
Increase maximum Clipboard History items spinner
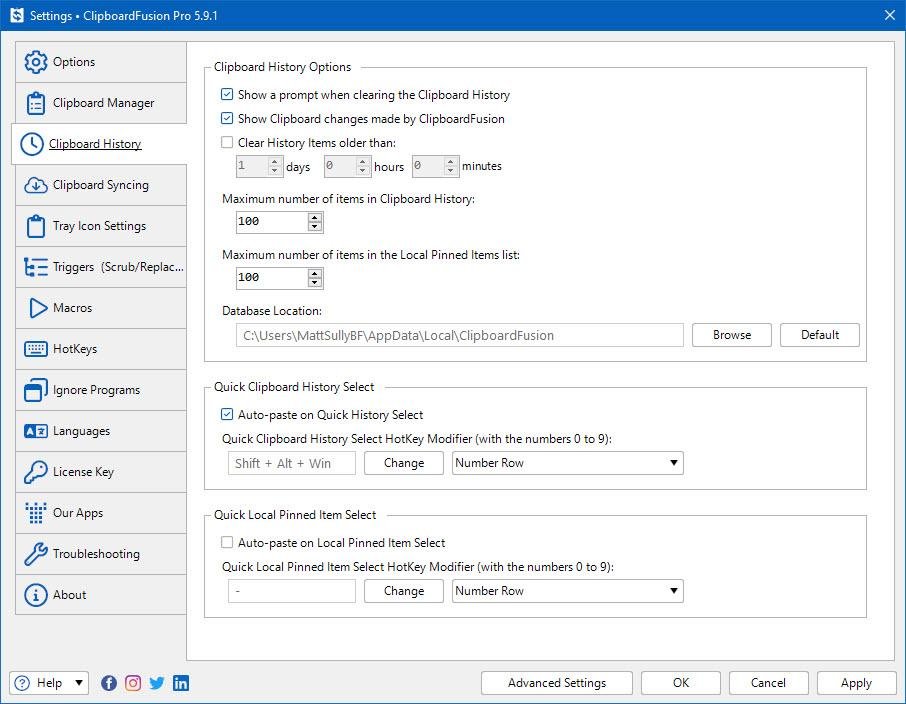click(315, 217)
